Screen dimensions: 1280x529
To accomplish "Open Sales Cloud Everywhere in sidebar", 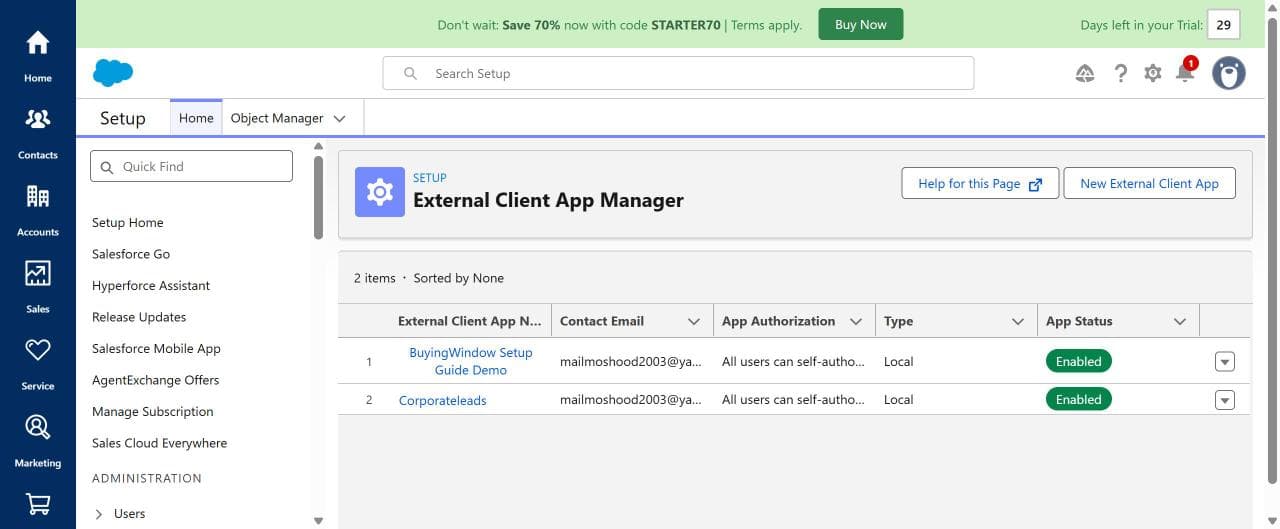I will coord(160,443).
